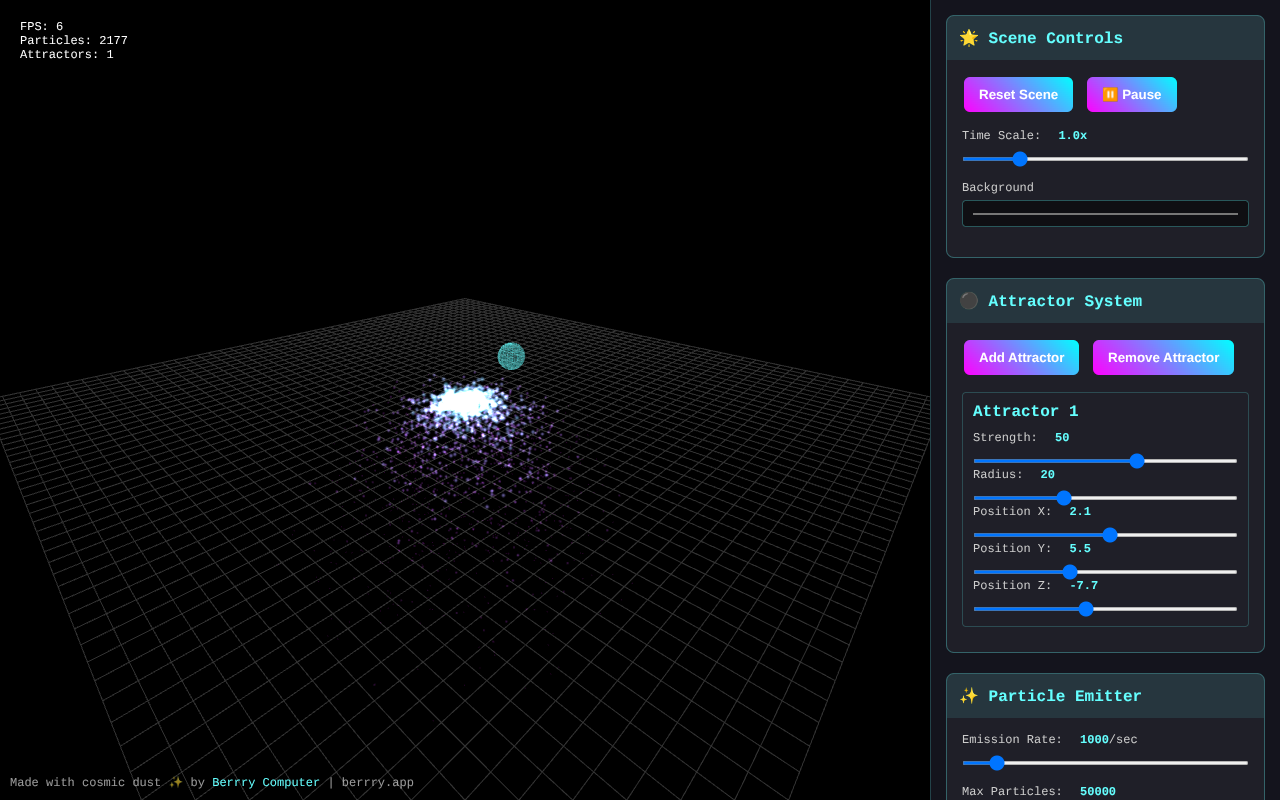This screenshot has height=800, width=1280.
Task: Click the Time Scale slider handle
Action: [1020, 159]
